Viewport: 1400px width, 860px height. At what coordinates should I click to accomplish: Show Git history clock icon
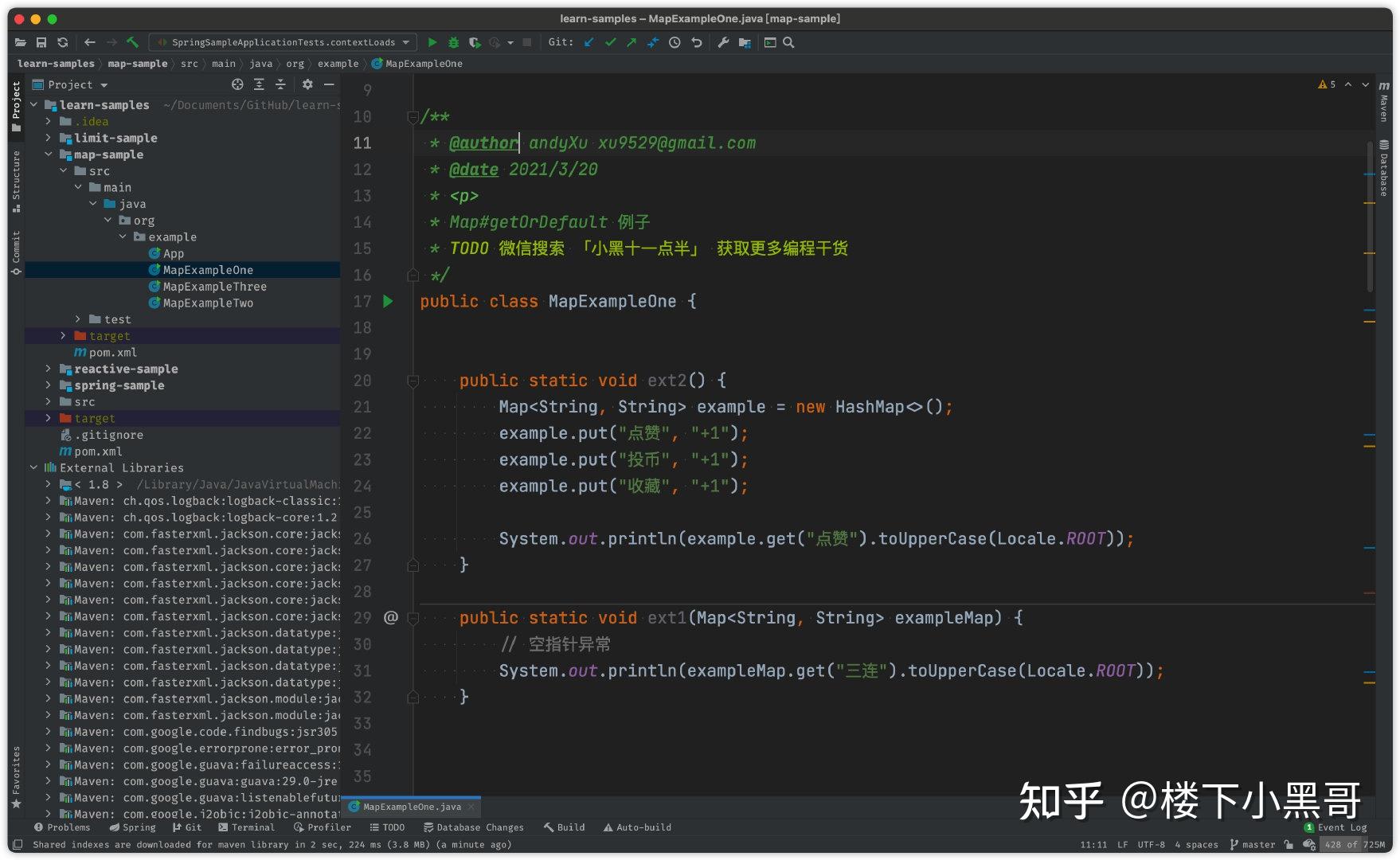[675, 42]
